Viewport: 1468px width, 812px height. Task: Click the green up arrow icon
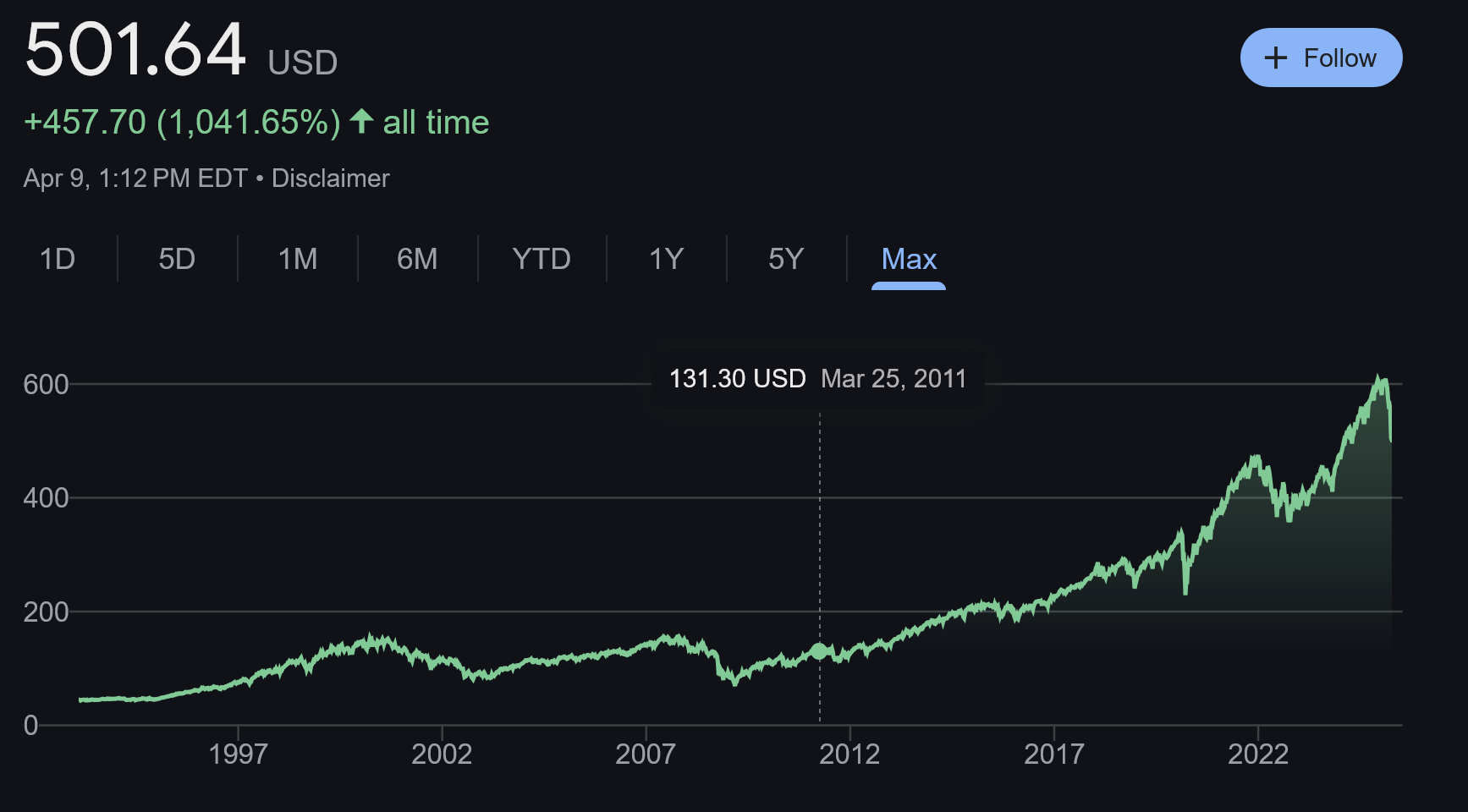click(361, 121)
